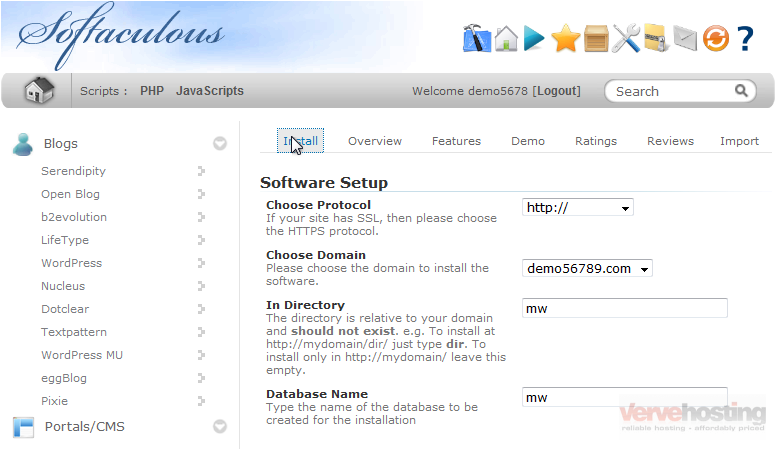The image size is (776, 450).
Task: Switch to the Features tab
Action: 456,141
